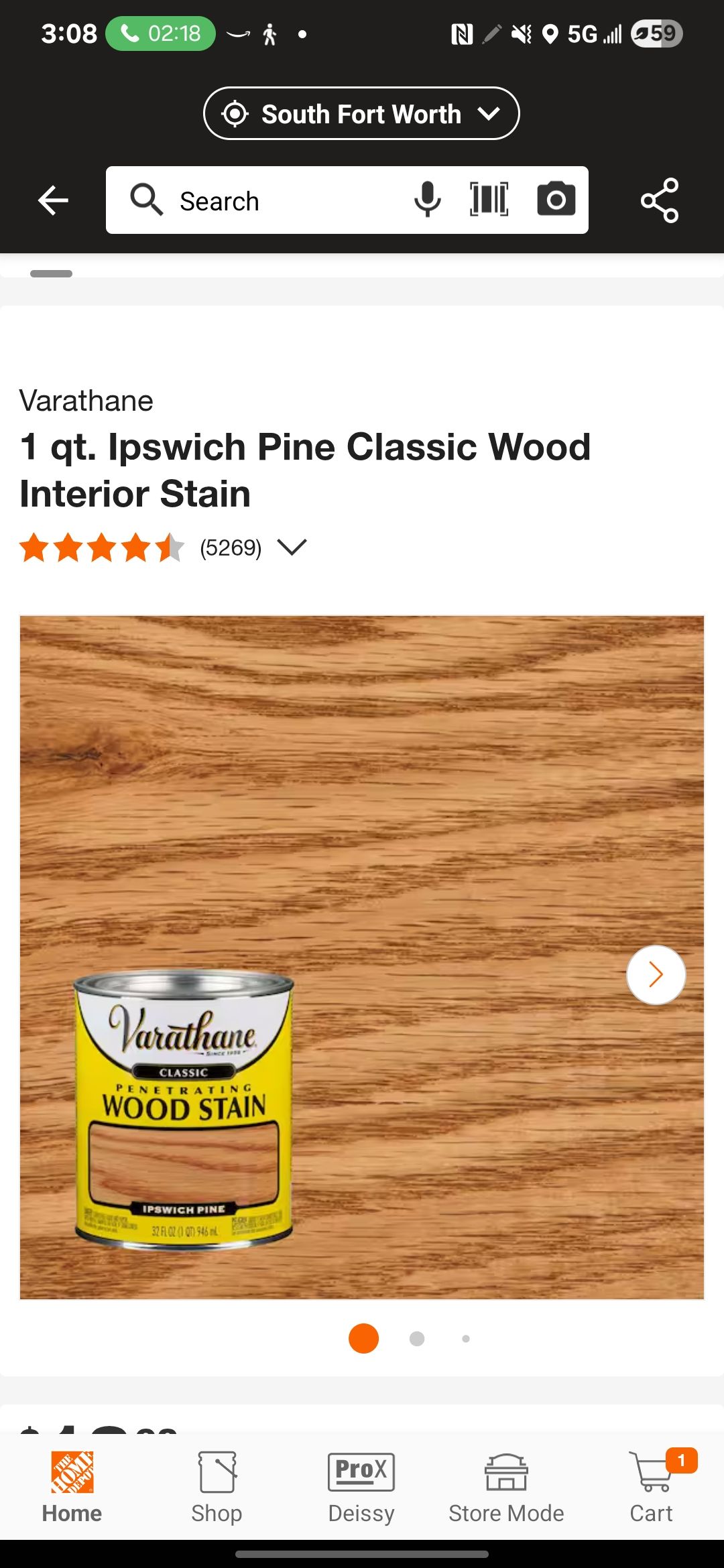Open the Pro Xtra Deissy tab
Image resolution: width=724 pixels, height=1568 pixels.
[x=361, y=1487]
